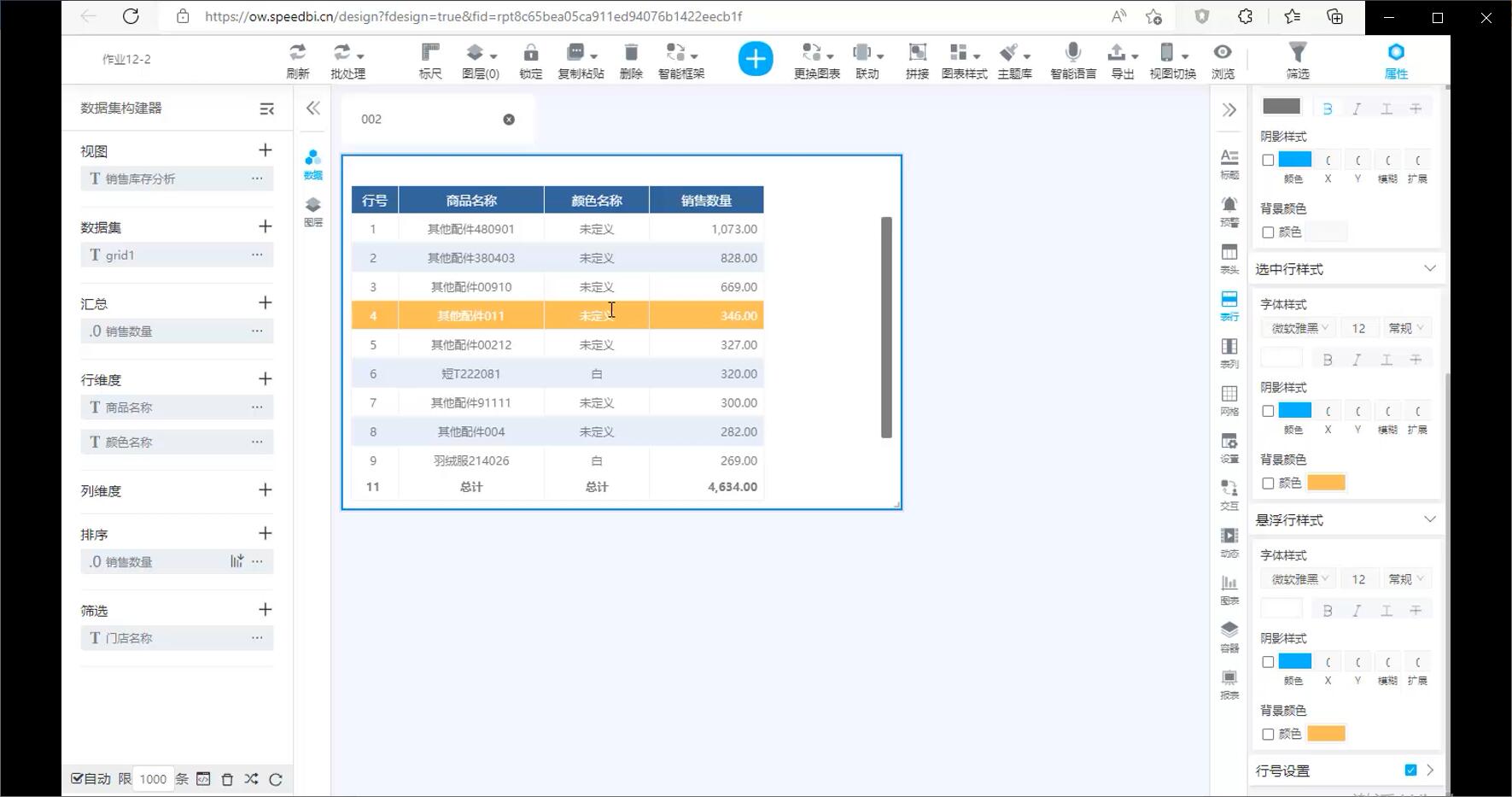1512x797 pixels.
Task: Toggle the 自动 checkbox at bottom left
Action: tap(77, 778)
